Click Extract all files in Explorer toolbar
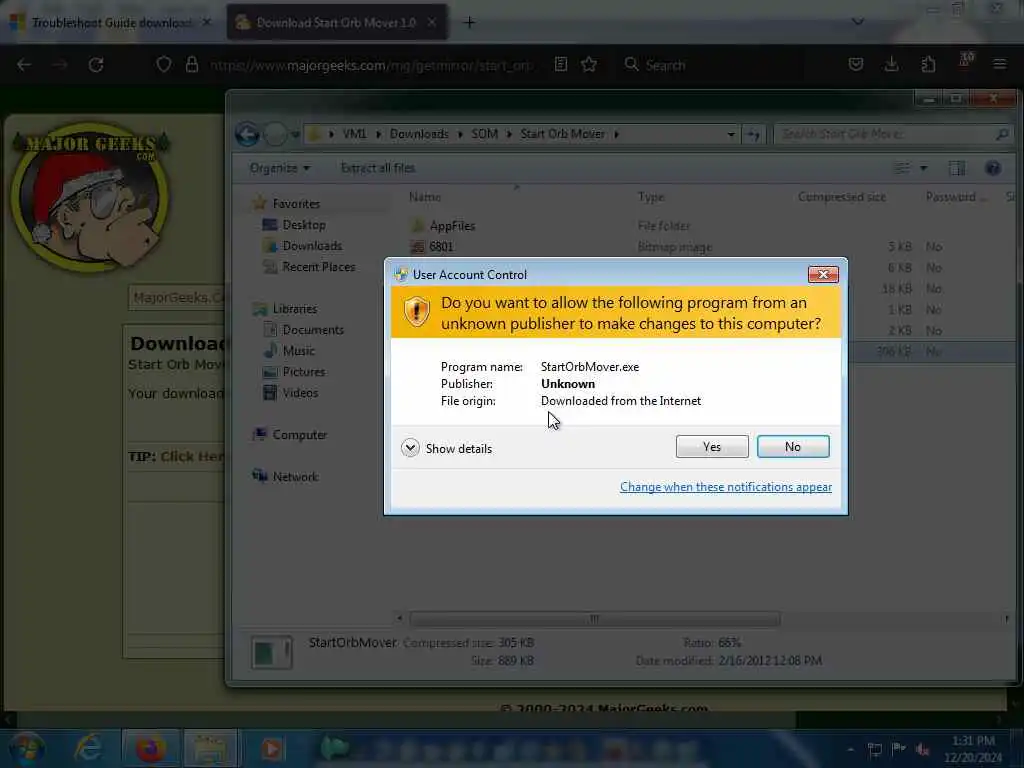Screen dimensions: 1024x768 (378, 168)
